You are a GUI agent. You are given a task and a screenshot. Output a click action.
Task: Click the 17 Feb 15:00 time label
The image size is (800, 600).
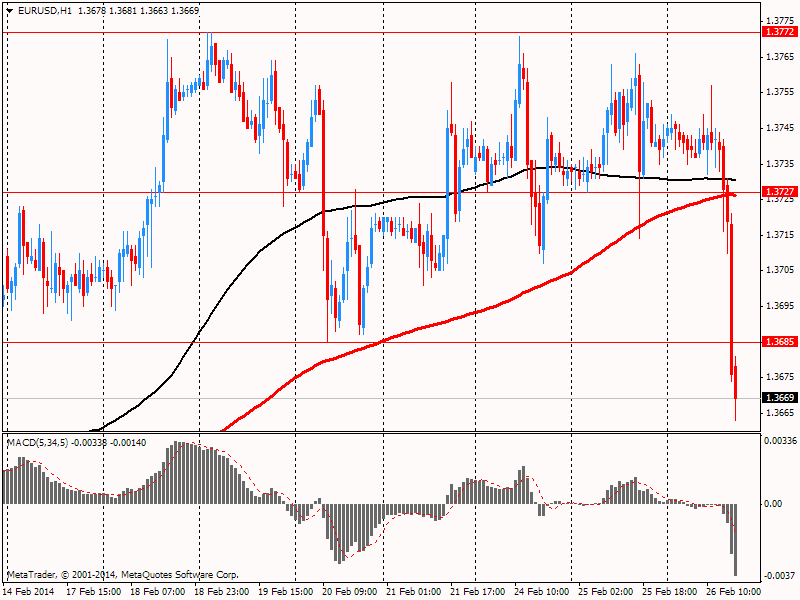pyautogui.click(x=94, y=592)
